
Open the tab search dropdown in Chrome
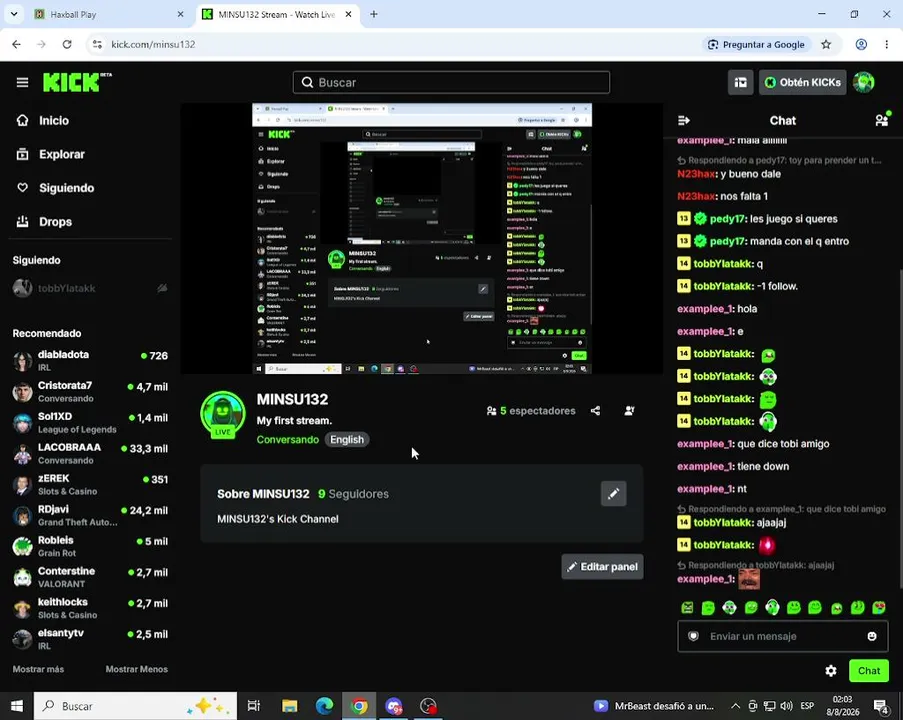coord(14,14)
